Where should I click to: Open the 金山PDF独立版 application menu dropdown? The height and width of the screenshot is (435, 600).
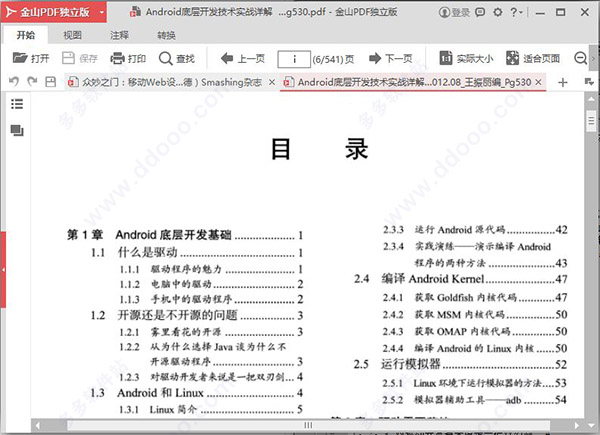101,12
